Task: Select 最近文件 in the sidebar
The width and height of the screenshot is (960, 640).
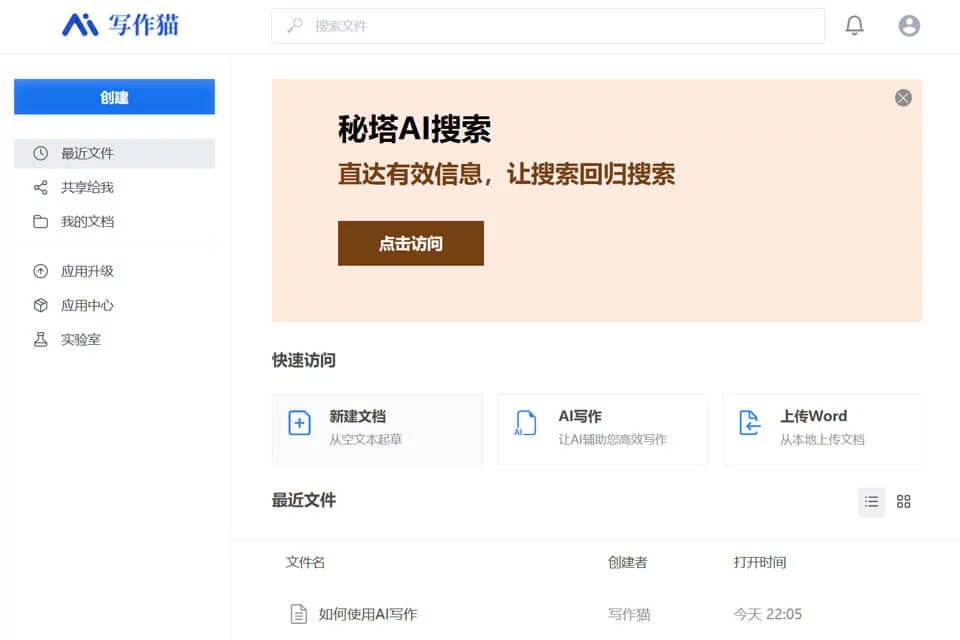Action: point(114,153)
